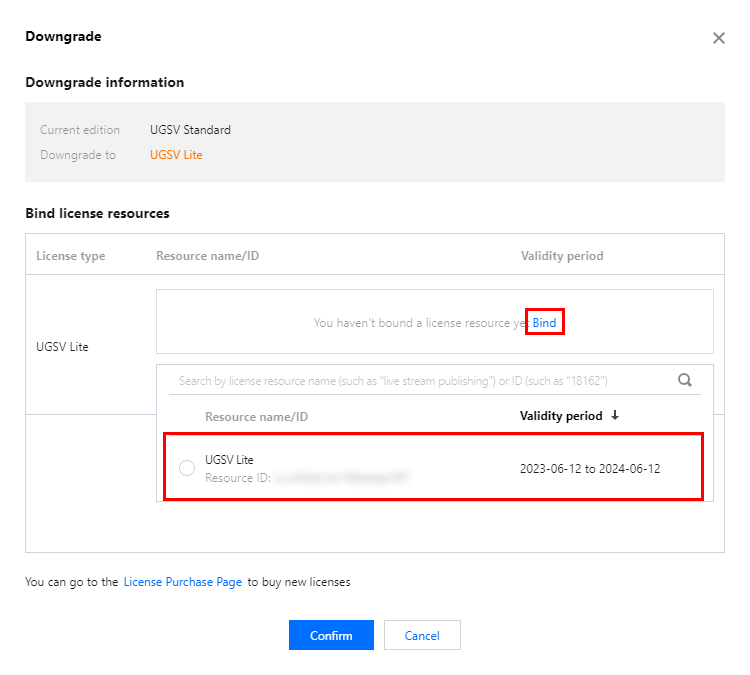Click the UGSV Lite resource name in list
Screen dimensions: 750x675
229,460
